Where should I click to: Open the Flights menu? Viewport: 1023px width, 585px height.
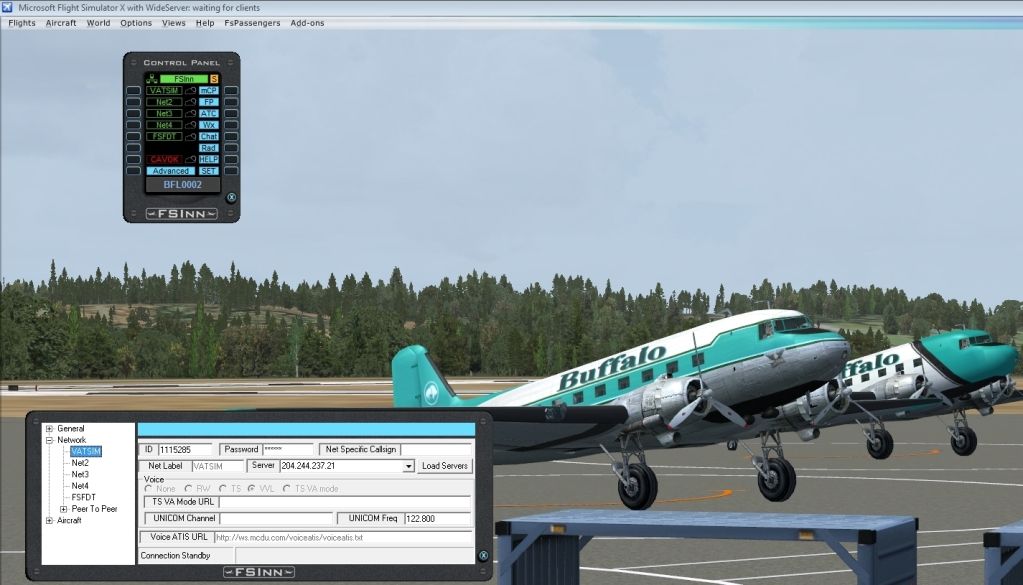click(22, 23)
